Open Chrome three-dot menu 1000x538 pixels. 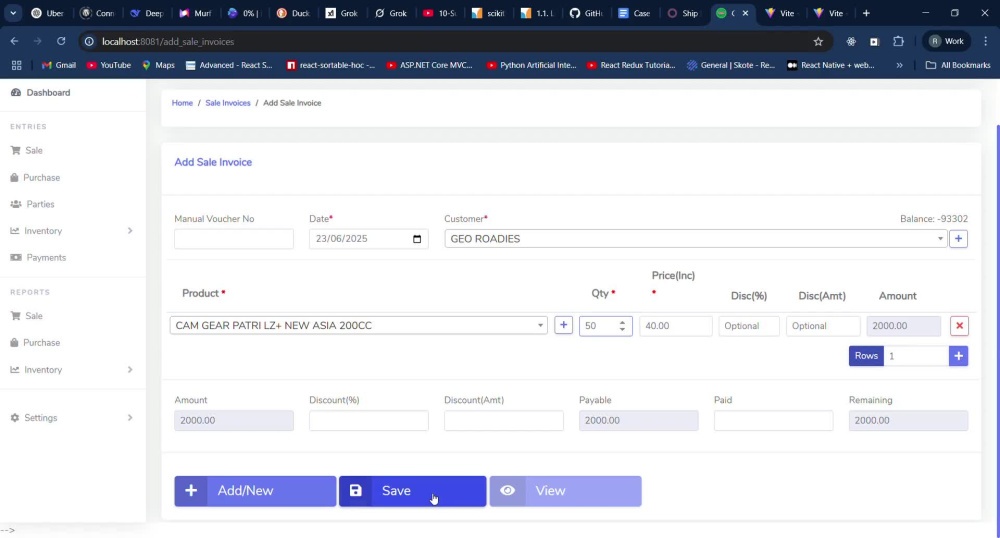(986, 41)
